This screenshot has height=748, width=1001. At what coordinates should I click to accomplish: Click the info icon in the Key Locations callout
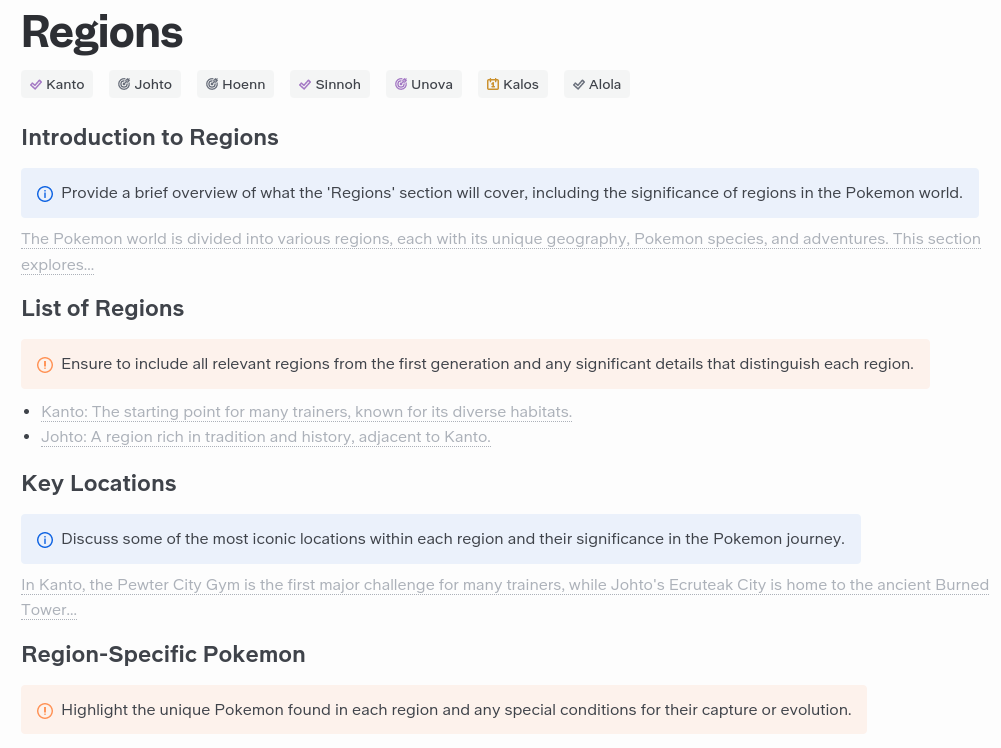45,539
